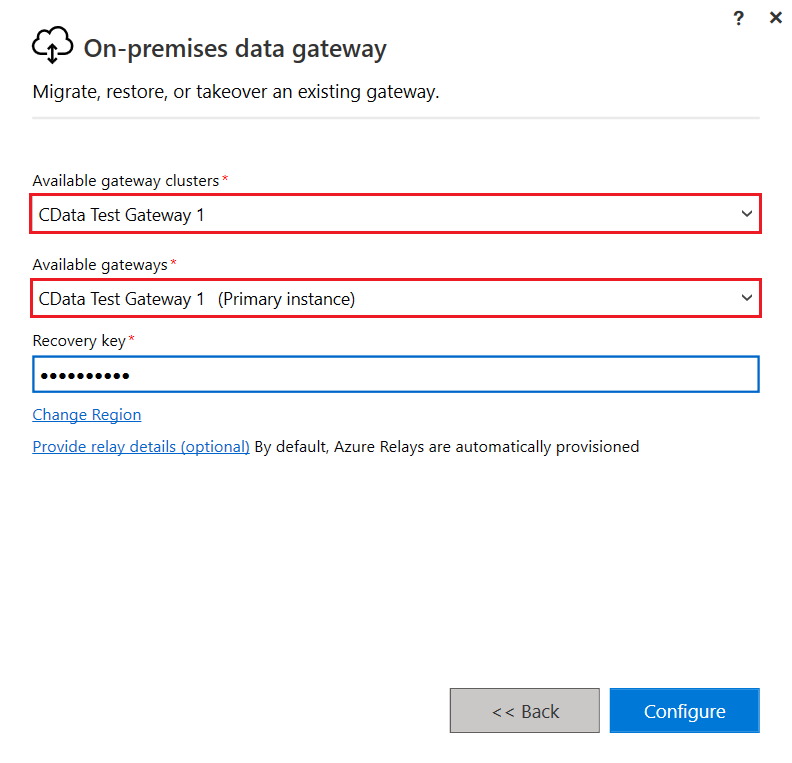The height and width of the screenshot is (763, 792).
Task: Click the Recovery key label text
Action: click(x=79, y=341)
